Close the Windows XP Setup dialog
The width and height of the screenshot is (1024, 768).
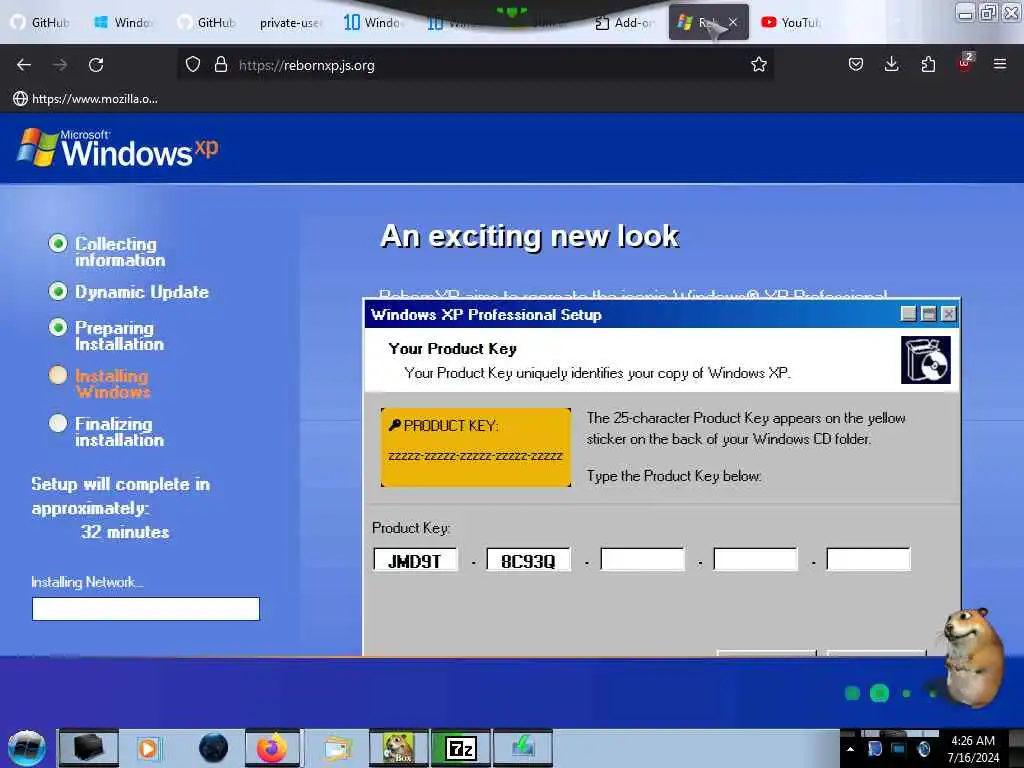click(948, 314)
